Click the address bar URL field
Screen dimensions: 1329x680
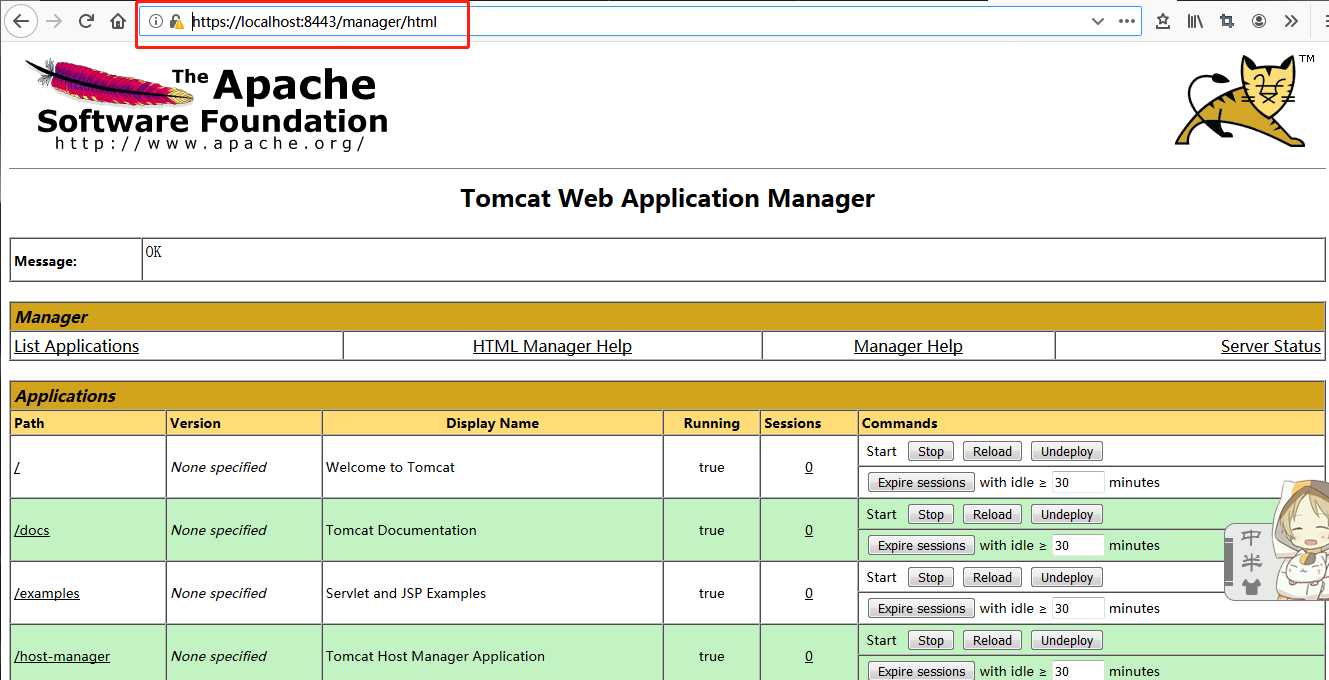640,21
